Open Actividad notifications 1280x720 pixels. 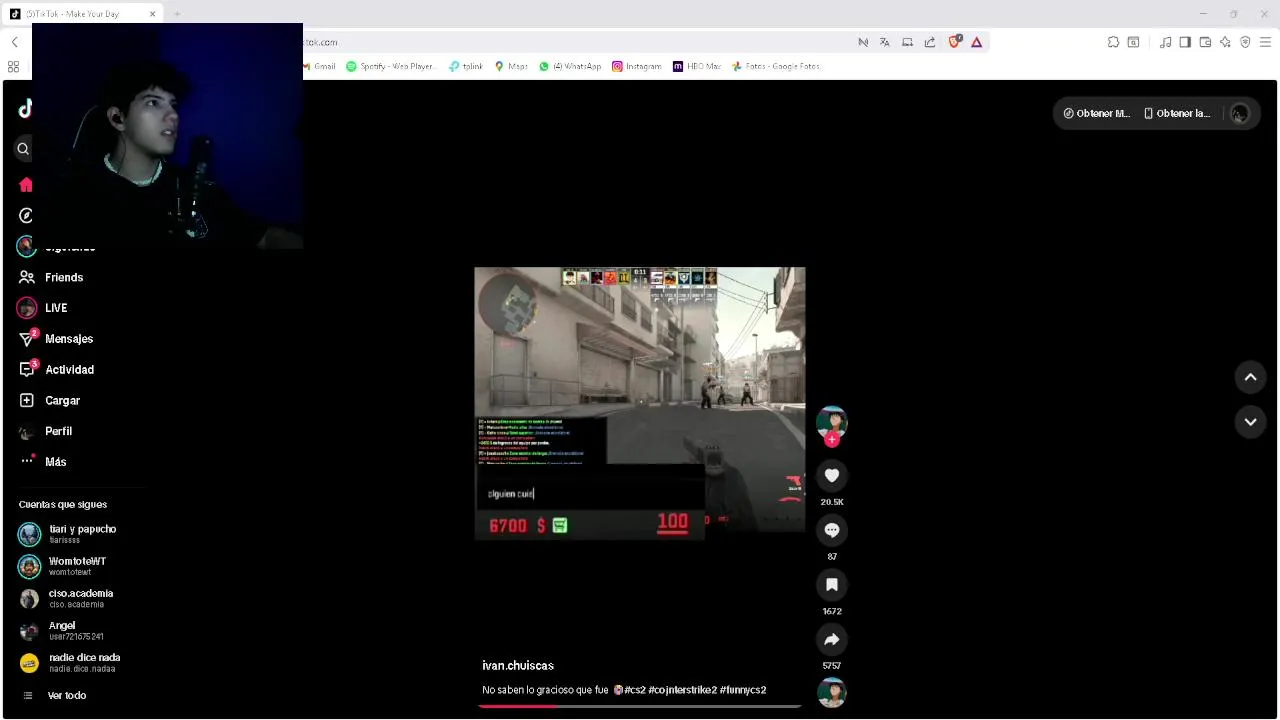tap(69, 370)
